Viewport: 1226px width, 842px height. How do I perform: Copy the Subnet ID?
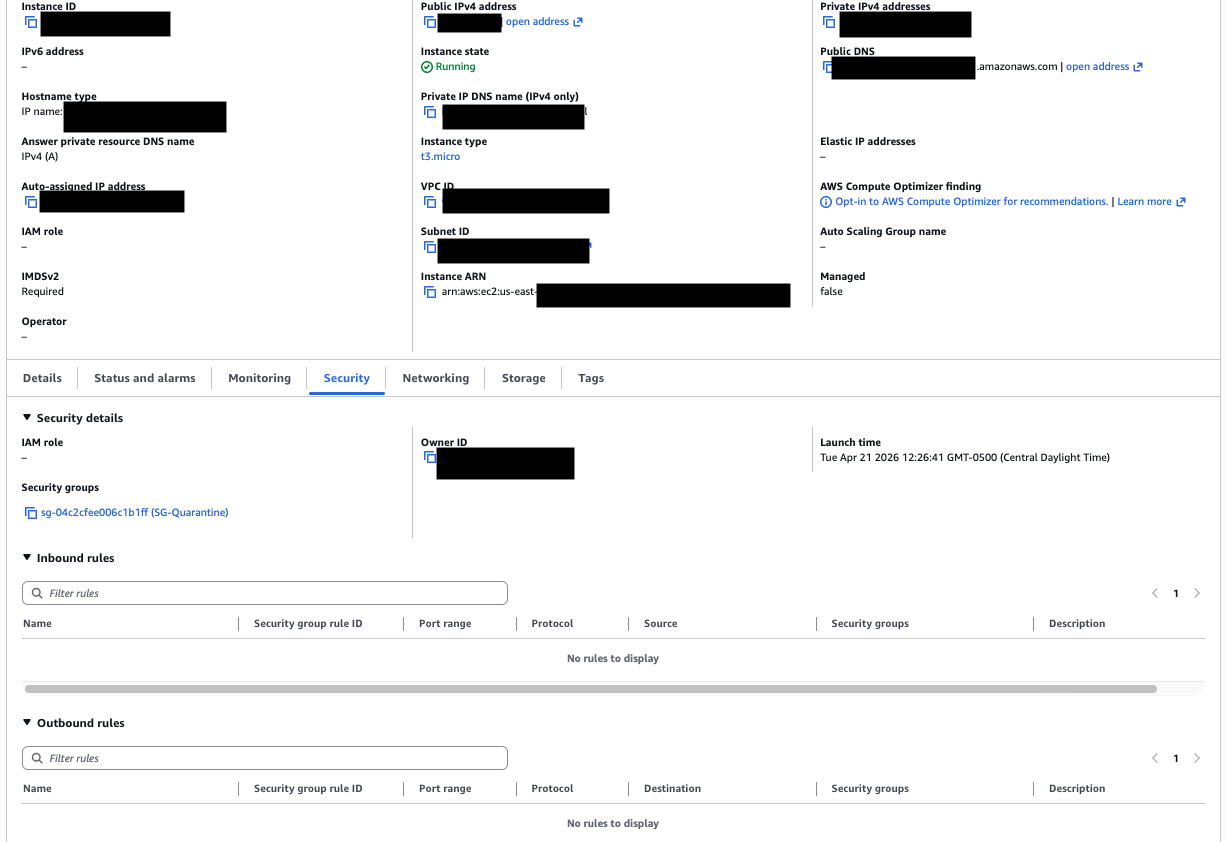(x=430, y=247)
